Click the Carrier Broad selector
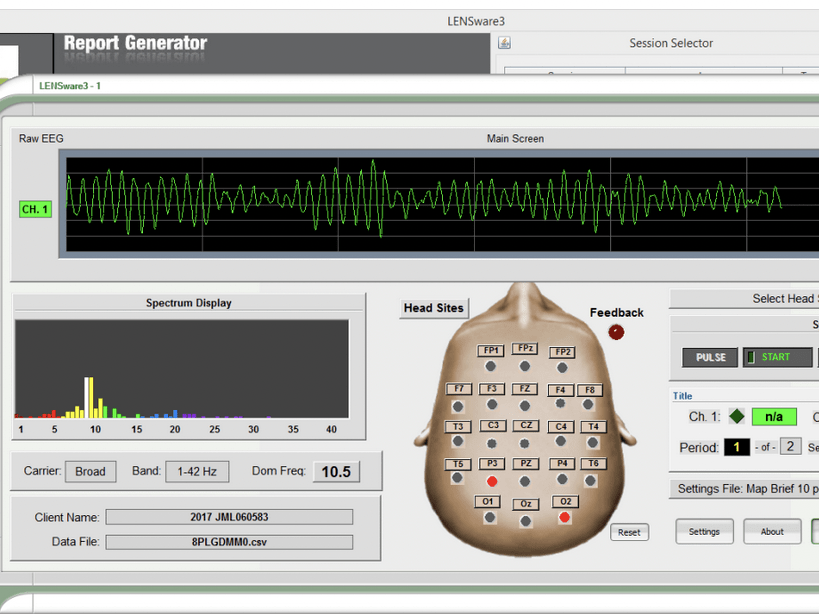This screenshot has width=819, height=614. (90, 471)
